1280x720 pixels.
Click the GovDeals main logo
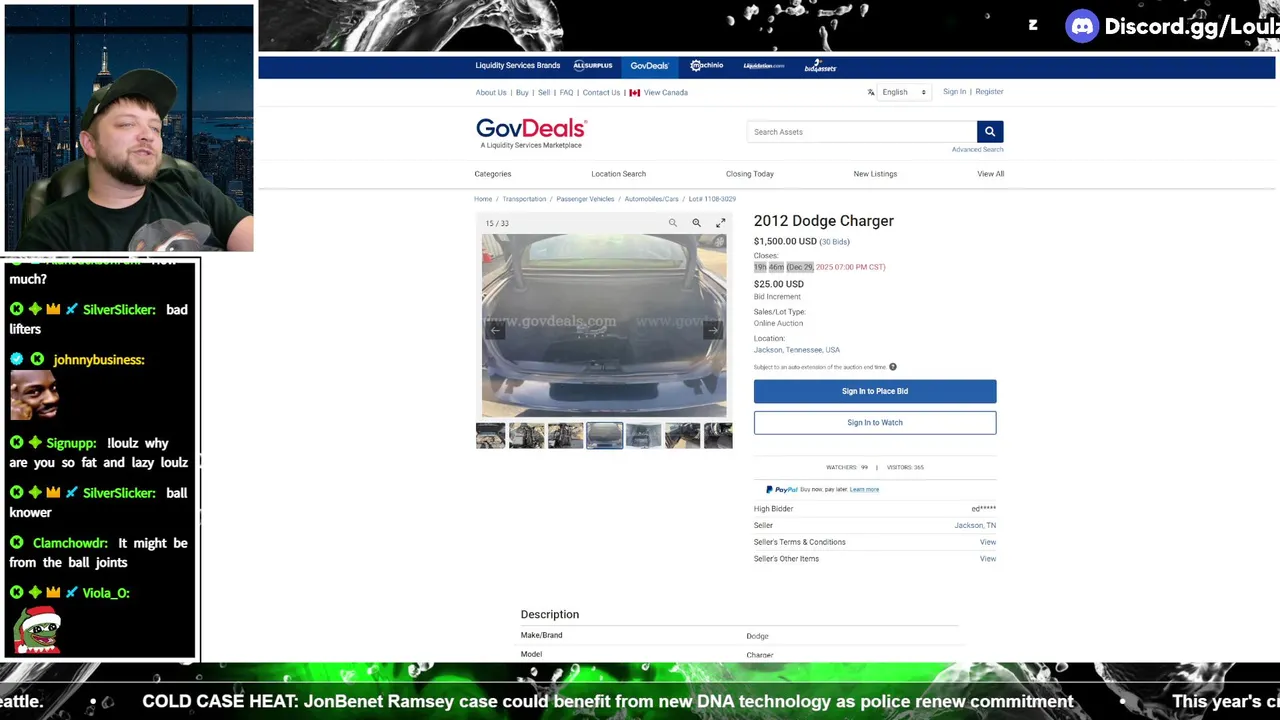pos(531,133)
